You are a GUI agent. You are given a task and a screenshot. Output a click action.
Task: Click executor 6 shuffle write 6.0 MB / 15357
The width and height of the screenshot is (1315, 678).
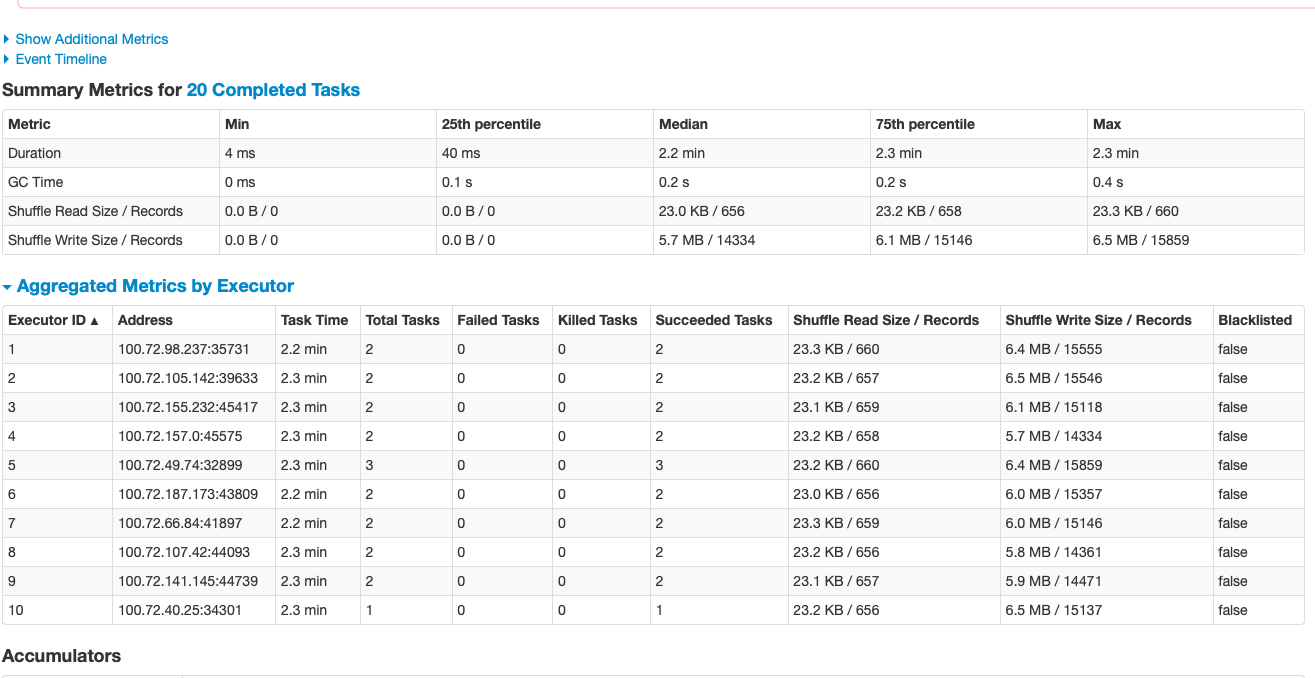1054,494
